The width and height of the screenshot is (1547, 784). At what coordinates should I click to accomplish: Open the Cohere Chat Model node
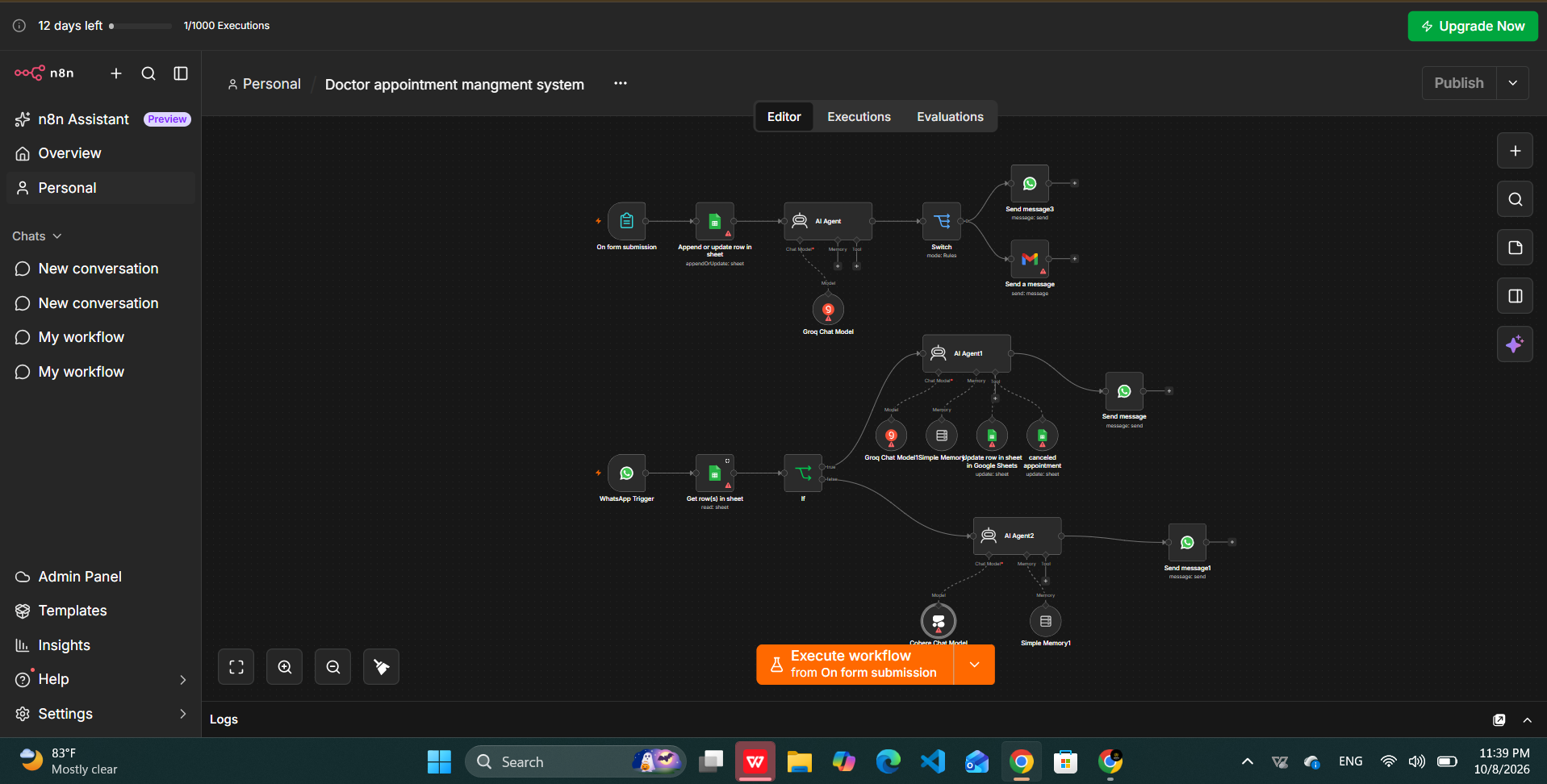coord(939,621)
